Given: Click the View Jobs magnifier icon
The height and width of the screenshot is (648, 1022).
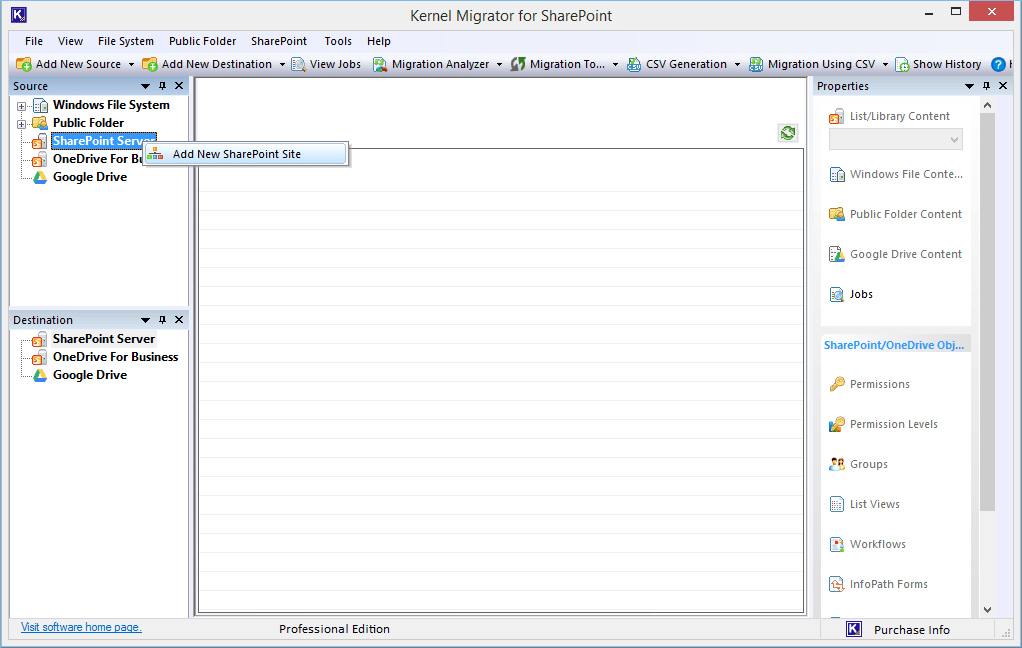Looking at the screenshot, I should point(298,64).
